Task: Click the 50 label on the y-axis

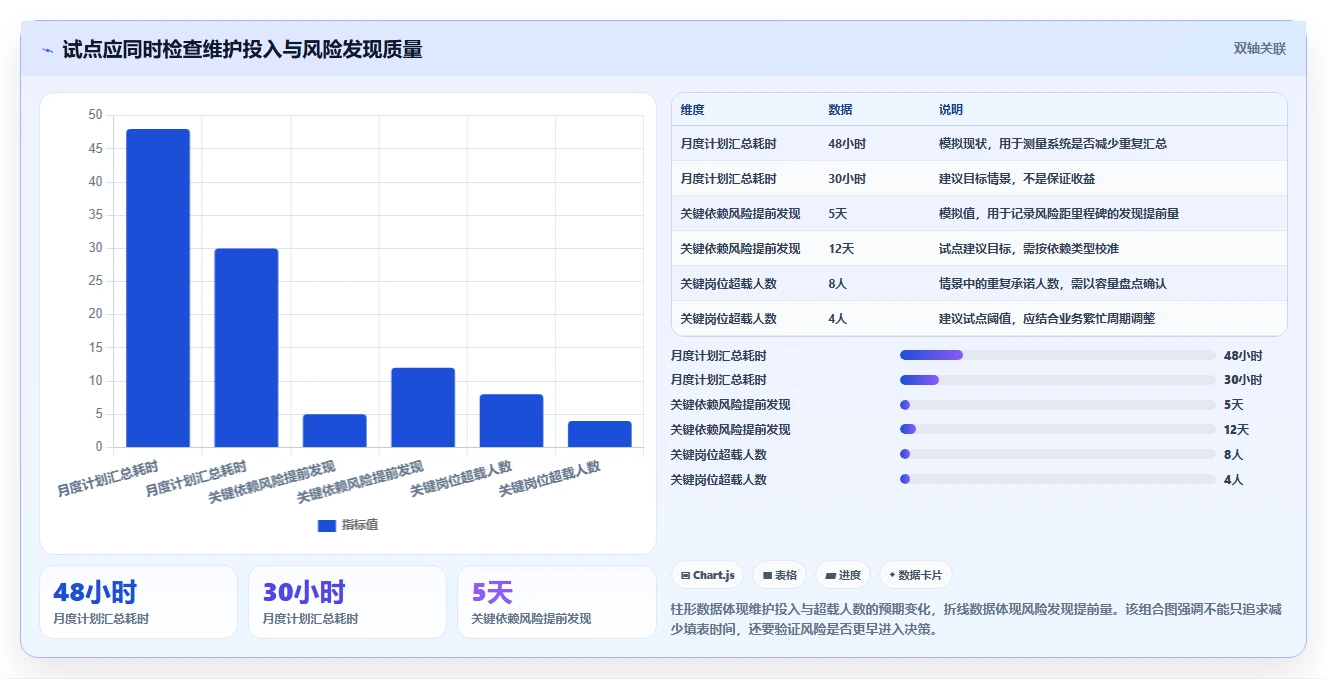Action: pos(95,115)
